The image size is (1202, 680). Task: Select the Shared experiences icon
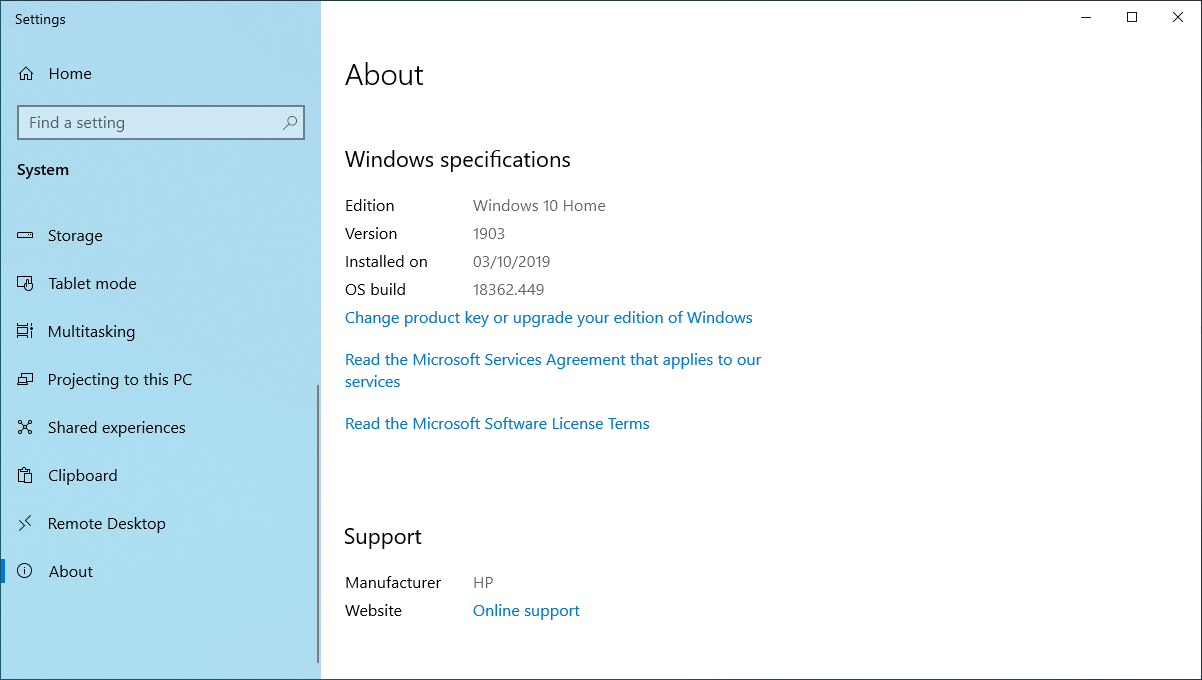[x=24, y=427]
